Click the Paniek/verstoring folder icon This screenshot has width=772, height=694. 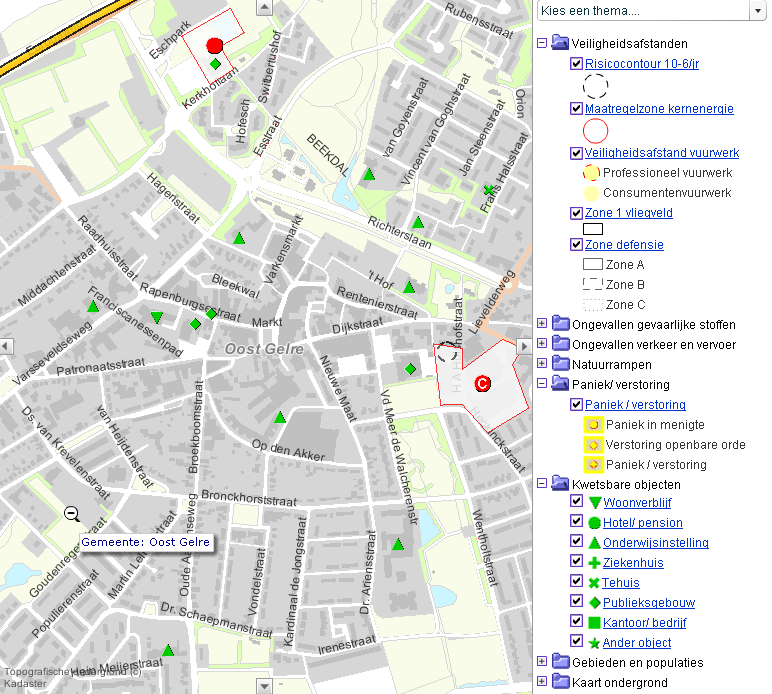tap(560, 383)
